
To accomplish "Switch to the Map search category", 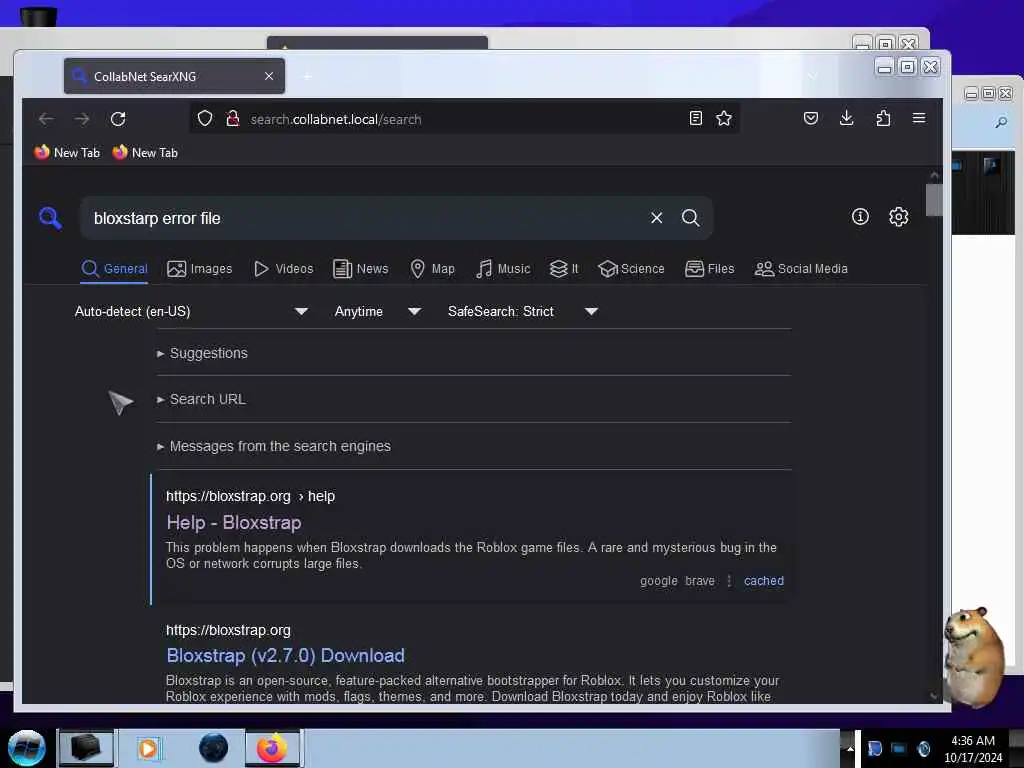I will (432, 269).
